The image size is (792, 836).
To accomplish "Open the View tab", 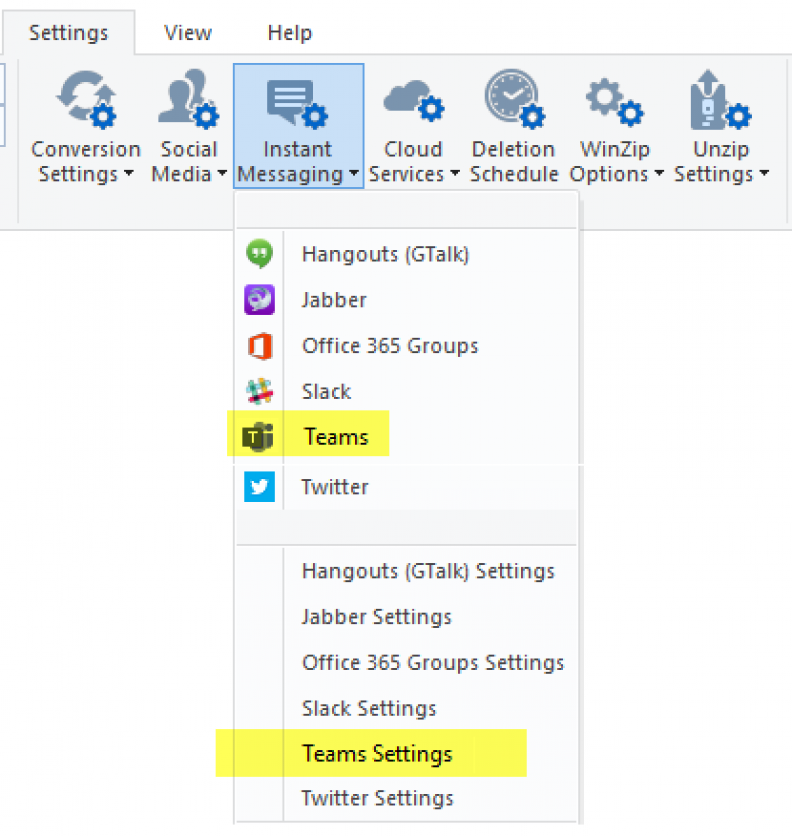I will 188,33.
